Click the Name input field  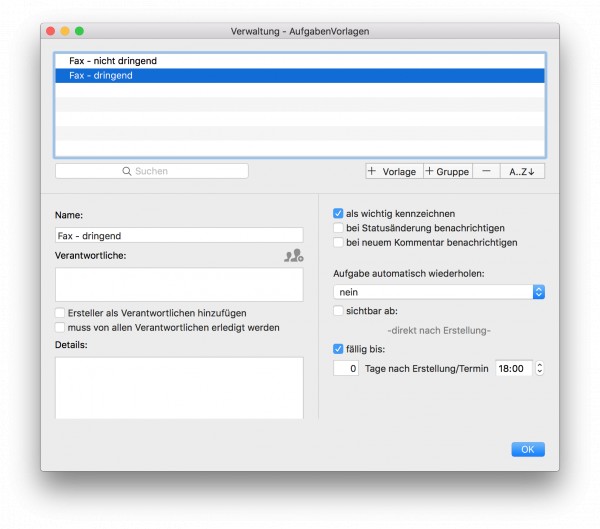[x=179, y=235]
